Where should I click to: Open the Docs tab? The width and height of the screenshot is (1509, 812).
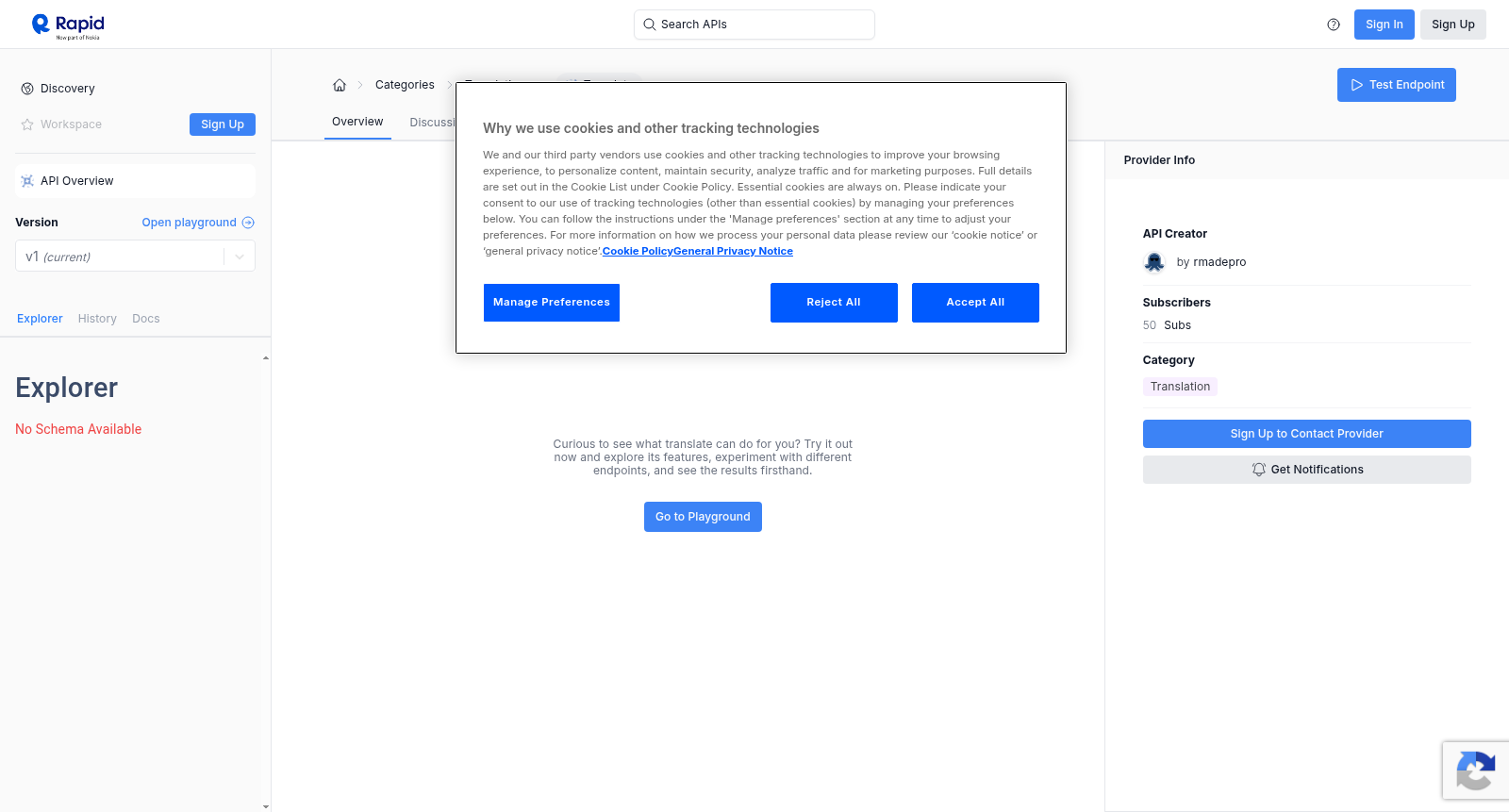click(x=146, y=319)
